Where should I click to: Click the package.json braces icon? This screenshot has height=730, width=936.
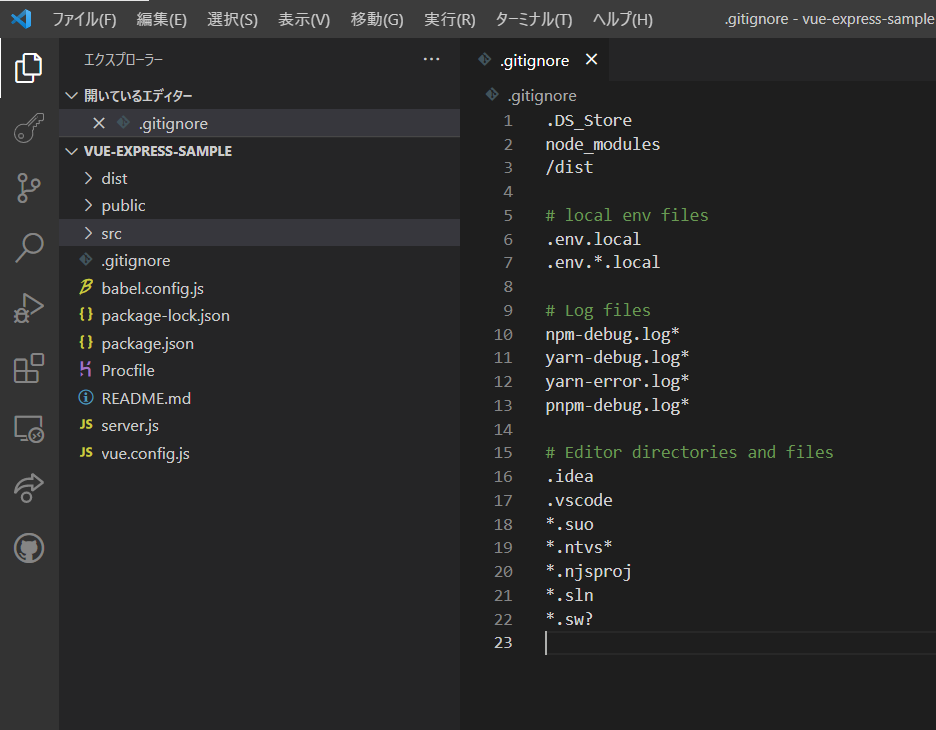86,343
